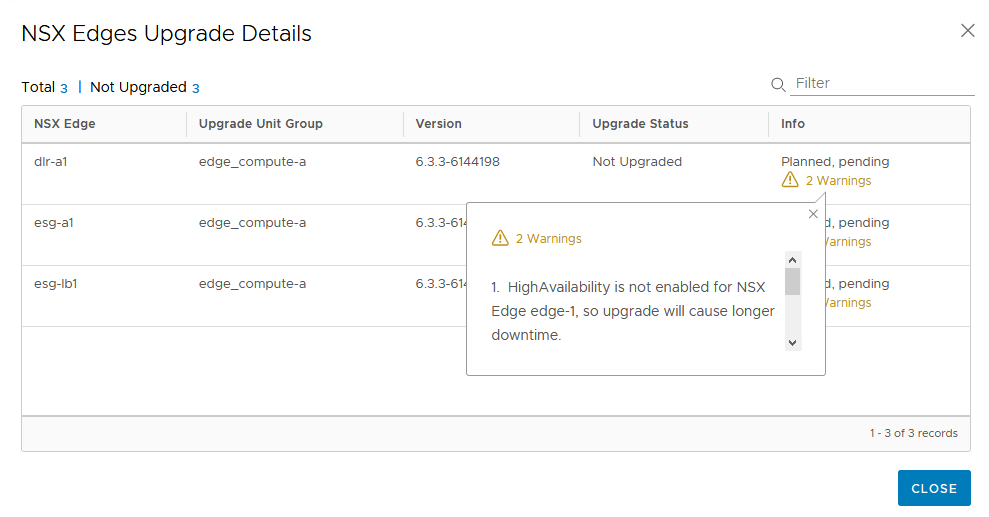Sort by the Version column header
The height and width of the screenshot is (517, 989).
[x=438, y=124]
